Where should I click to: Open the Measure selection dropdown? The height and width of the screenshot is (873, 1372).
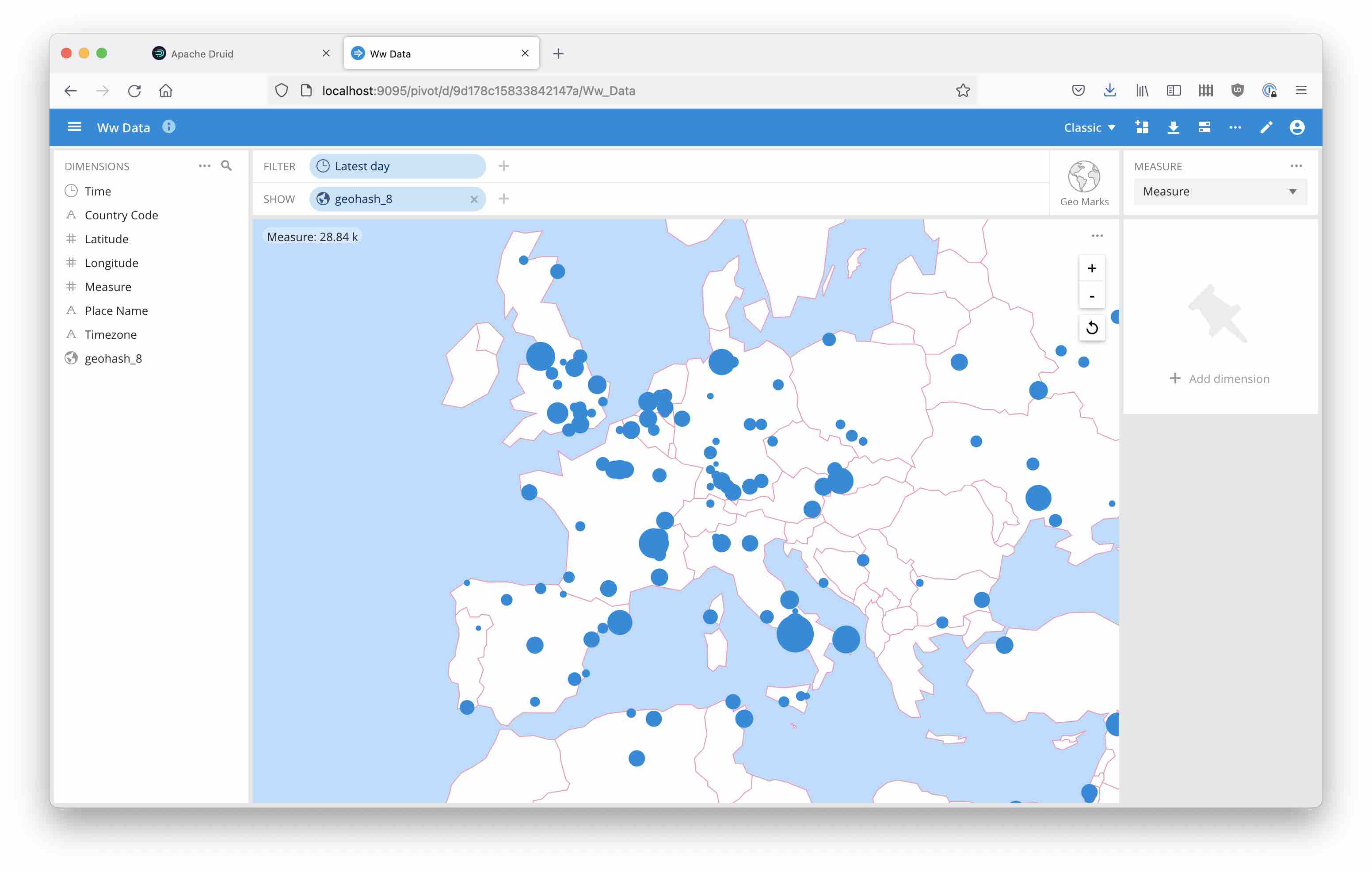(x=1220, y=191)
